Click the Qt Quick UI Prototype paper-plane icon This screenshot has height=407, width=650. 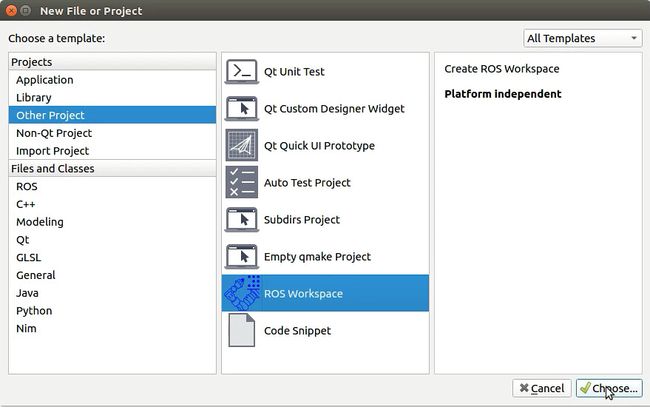[242, 145]
